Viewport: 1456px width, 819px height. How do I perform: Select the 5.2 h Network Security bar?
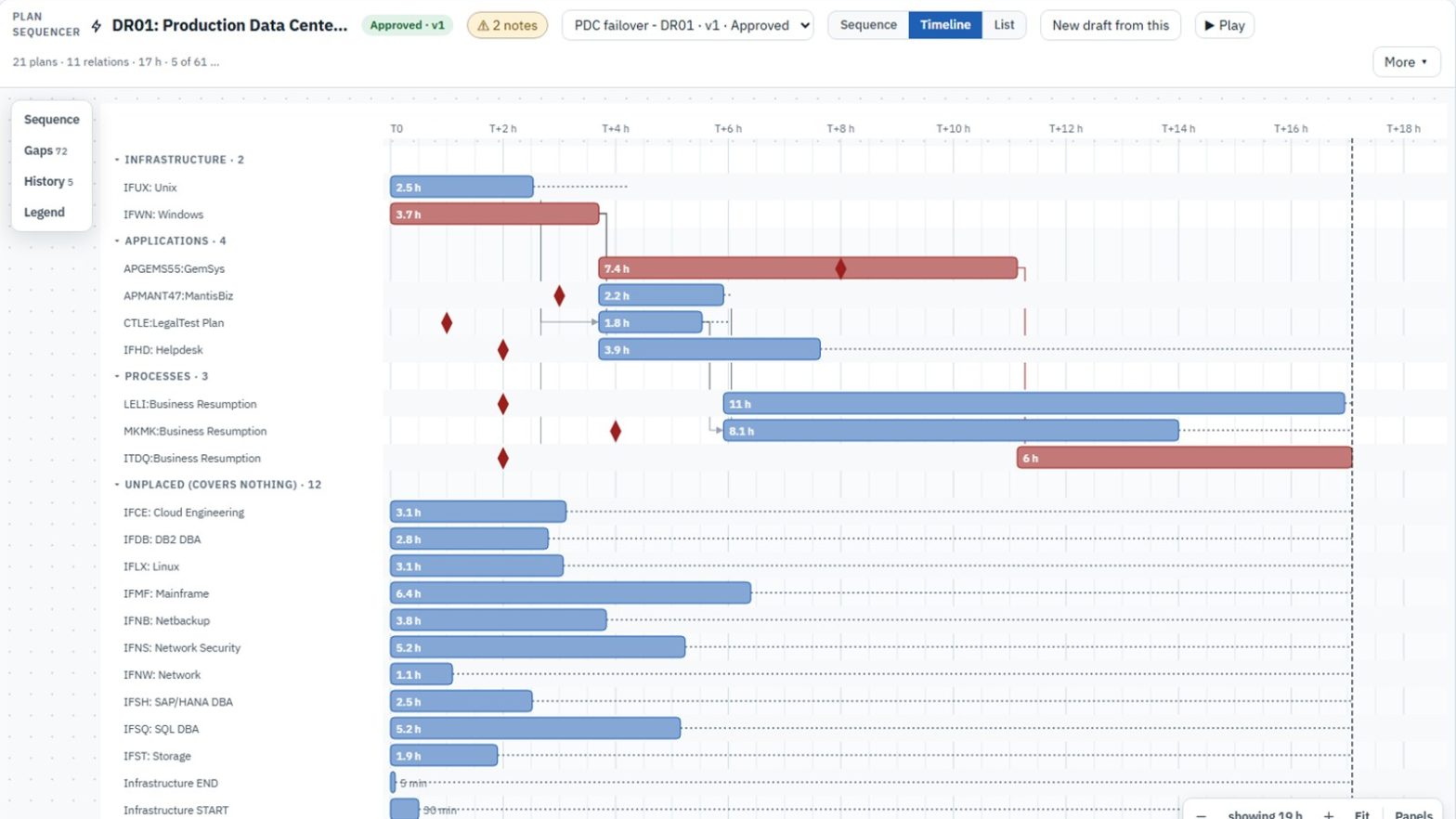(538, 647)
